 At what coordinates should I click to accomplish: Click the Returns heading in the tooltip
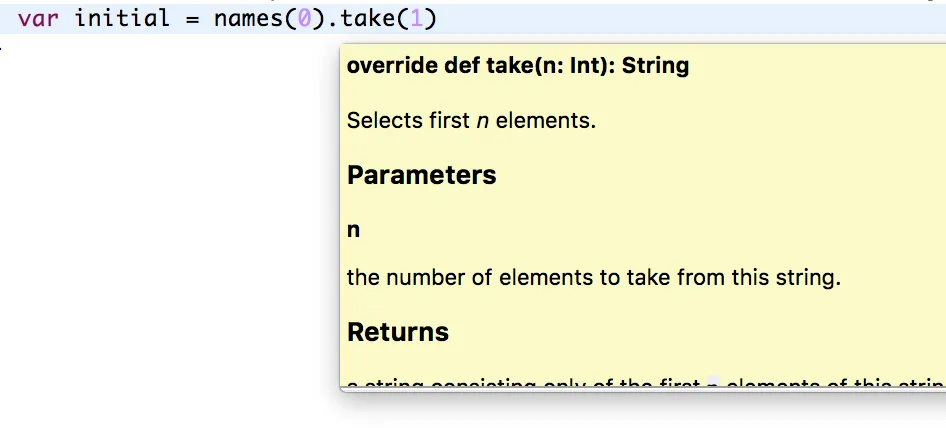398,332
